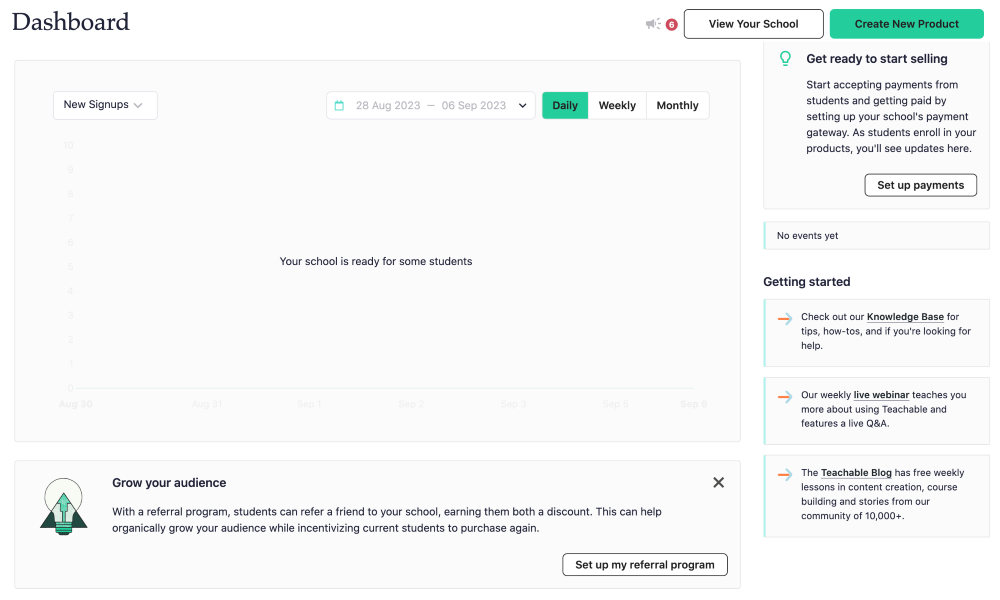Select the Daily view tab
Image resolution: width=1000 pixels, height=600 pixels.
[565, 105]
